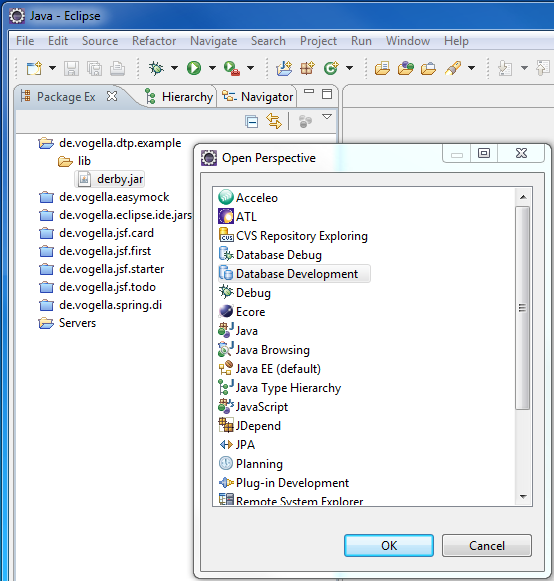Click the Collapse All icon in Package Explorer

252,122
